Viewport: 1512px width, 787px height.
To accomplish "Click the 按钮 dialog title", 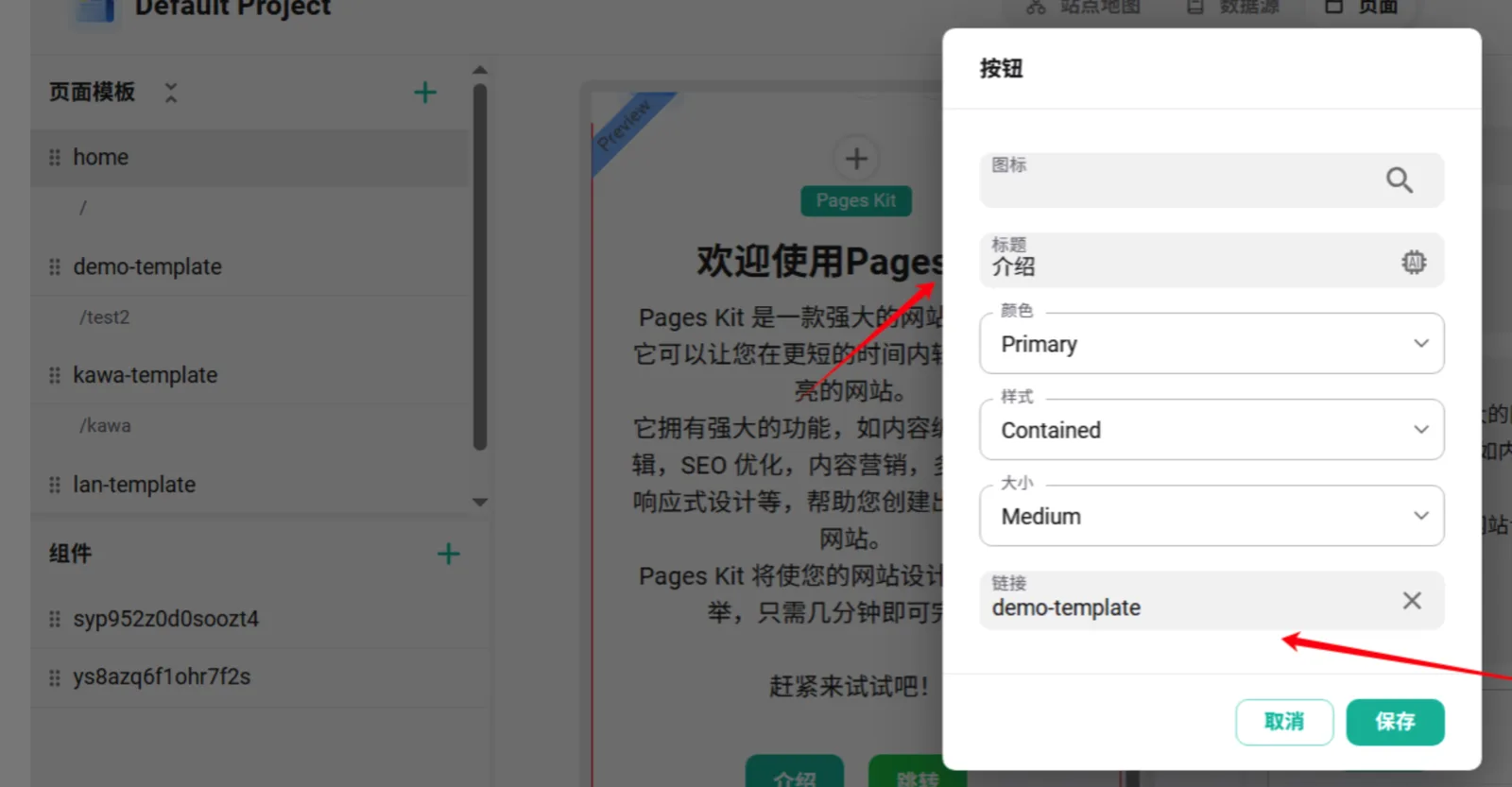I will (1002, 69).
